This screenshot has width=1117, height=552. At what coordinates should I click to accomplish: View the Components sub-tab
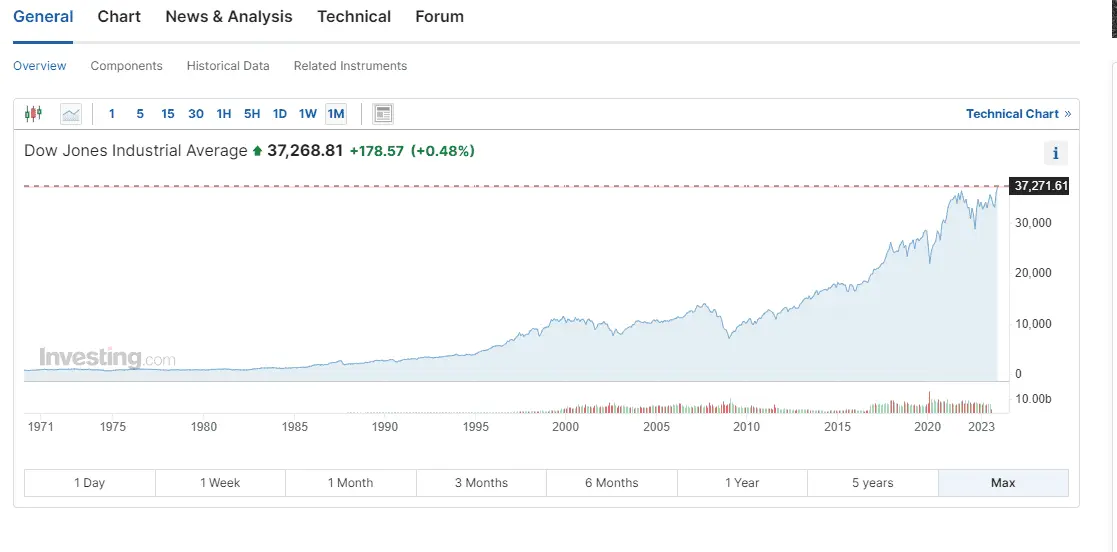point(126,66)
